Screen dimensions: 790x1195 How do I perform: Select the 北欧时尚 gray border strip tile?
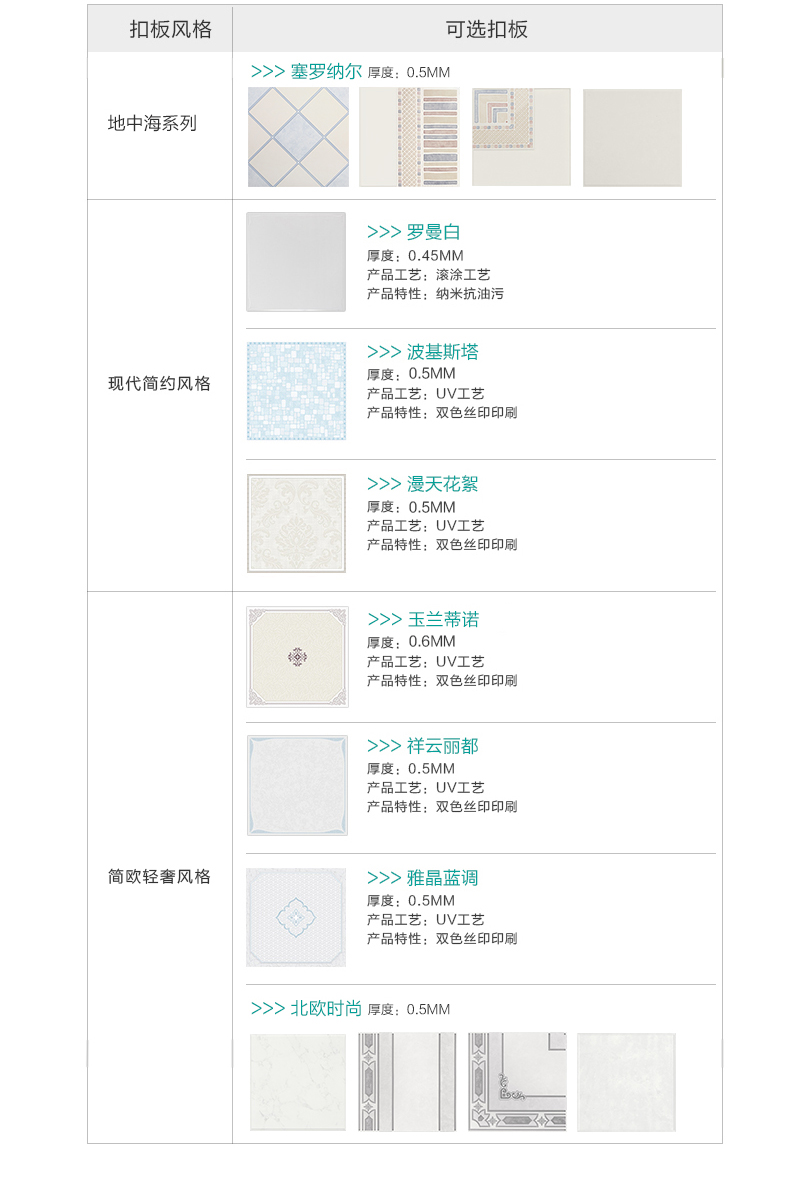pos(407,1082)
